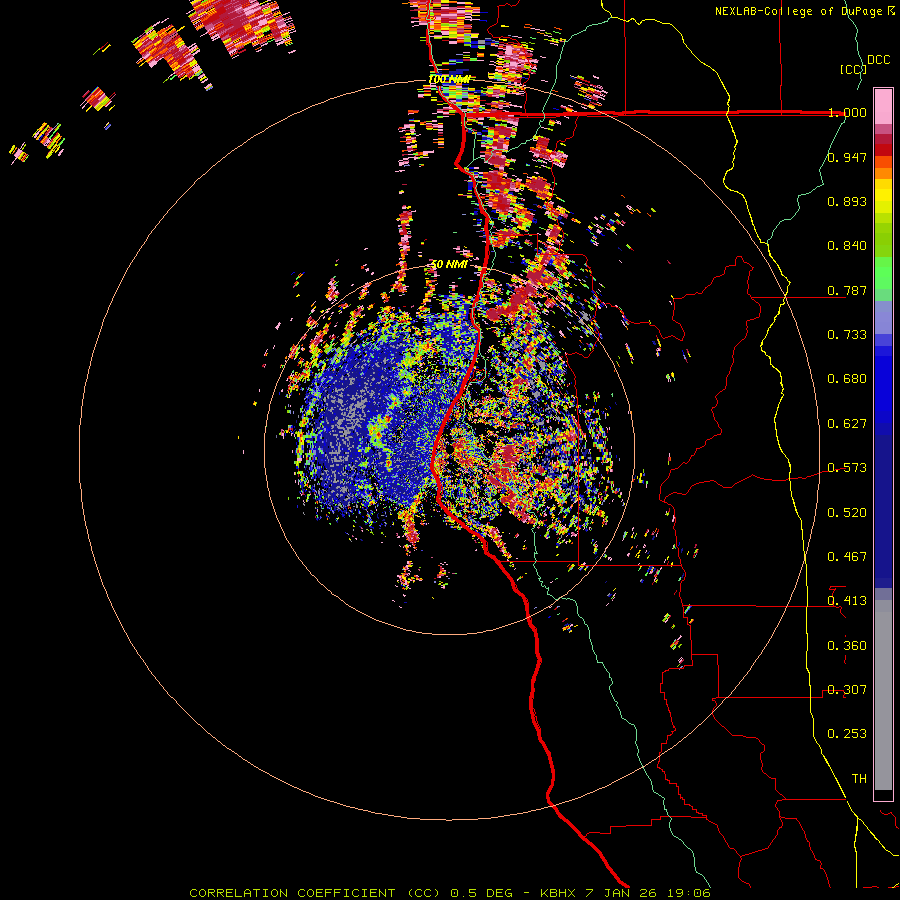Select the 0.360 legend value

[x=847, y=646]
